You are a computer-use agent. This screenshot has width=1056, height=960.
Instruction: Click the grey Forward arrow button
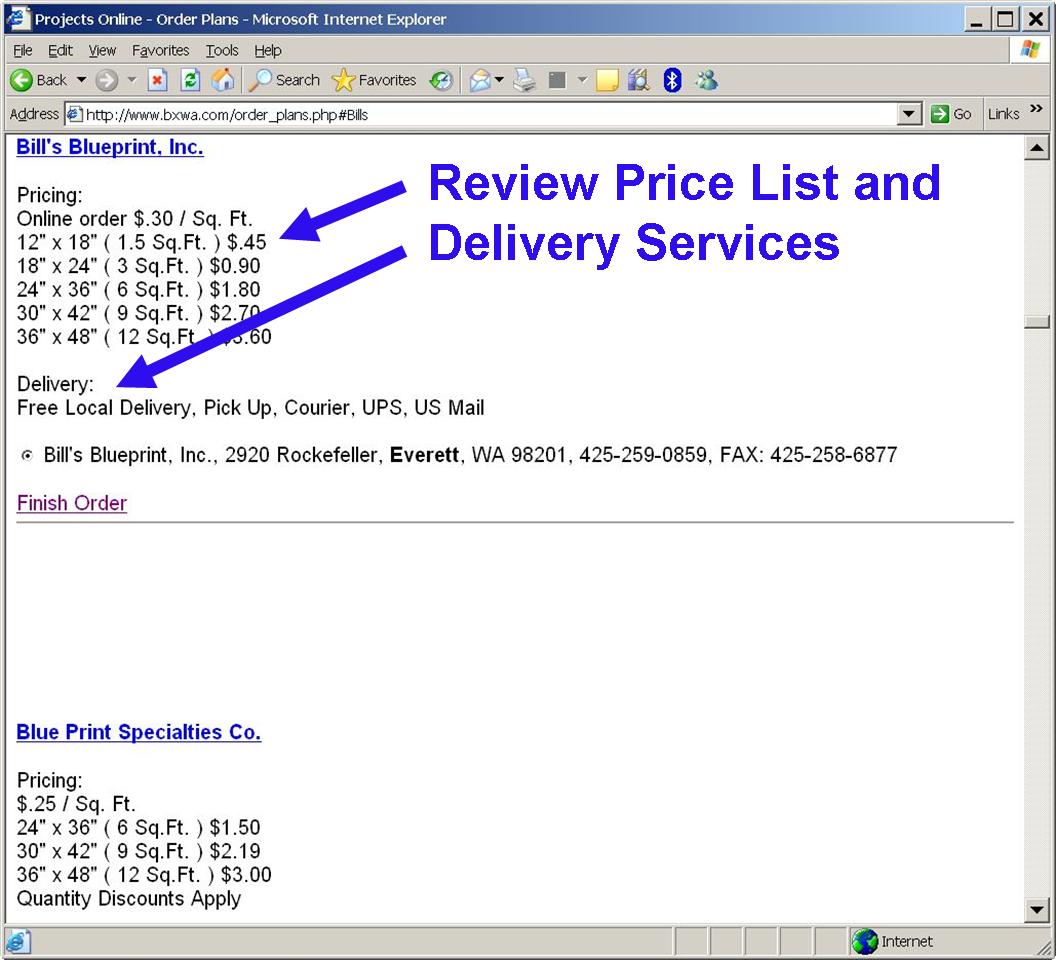pyautogui.click(x=106, y=81)
